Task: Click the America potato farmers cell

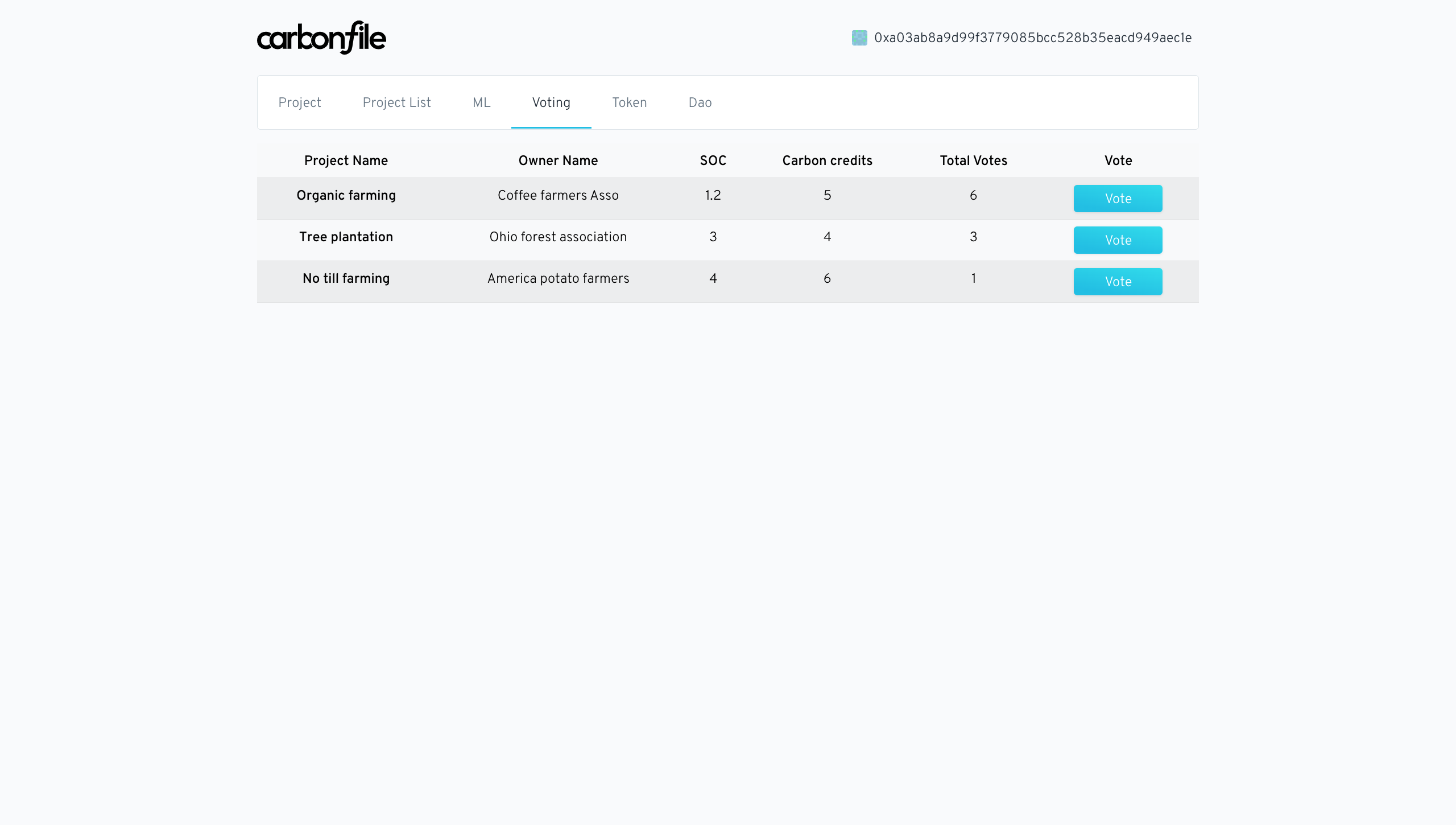Action: (x=558, y=278)
